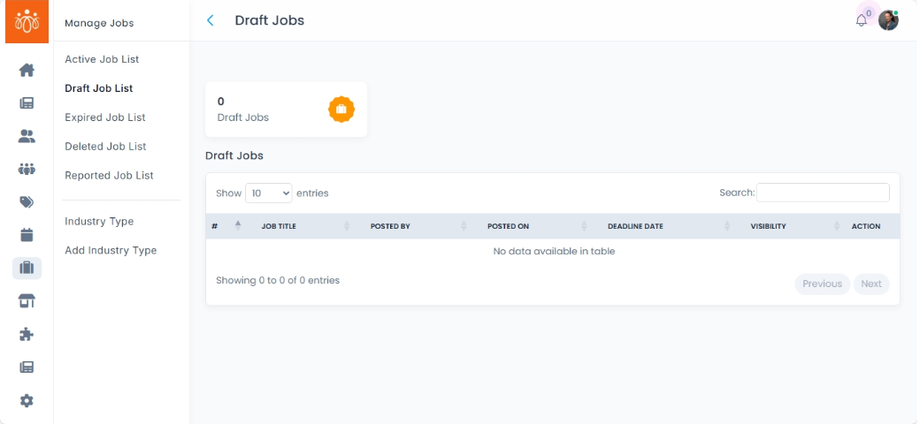920x424 pixels.
Task: Click the Next pagination button
Action: (871, 284)
